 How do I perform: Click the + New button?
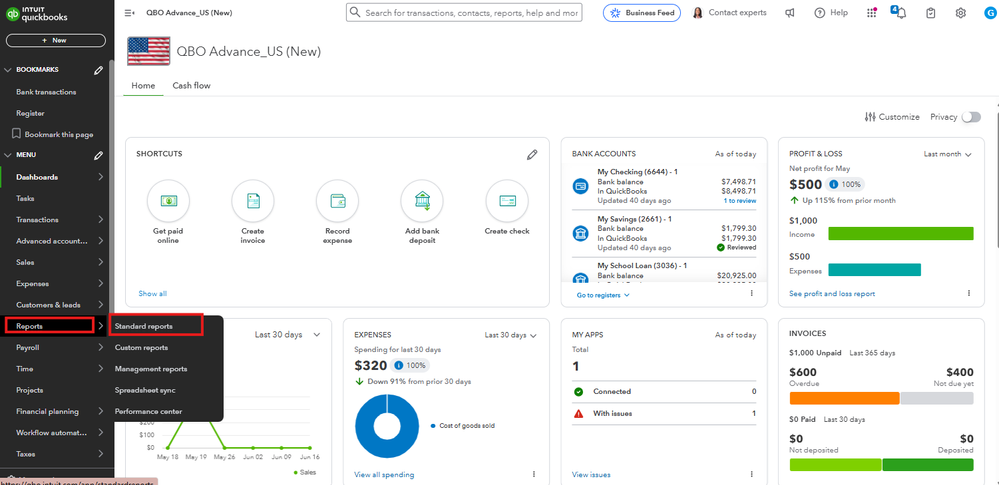click(54, 40)
